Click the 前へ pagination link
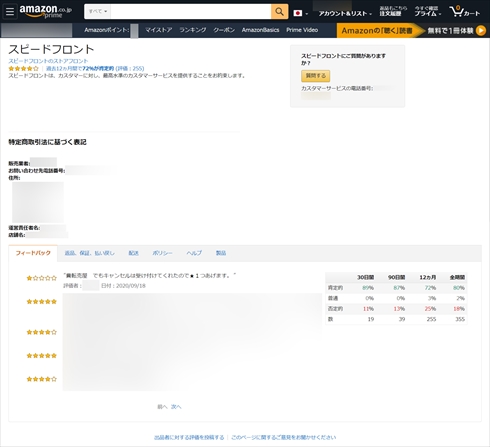 point(162,407)
